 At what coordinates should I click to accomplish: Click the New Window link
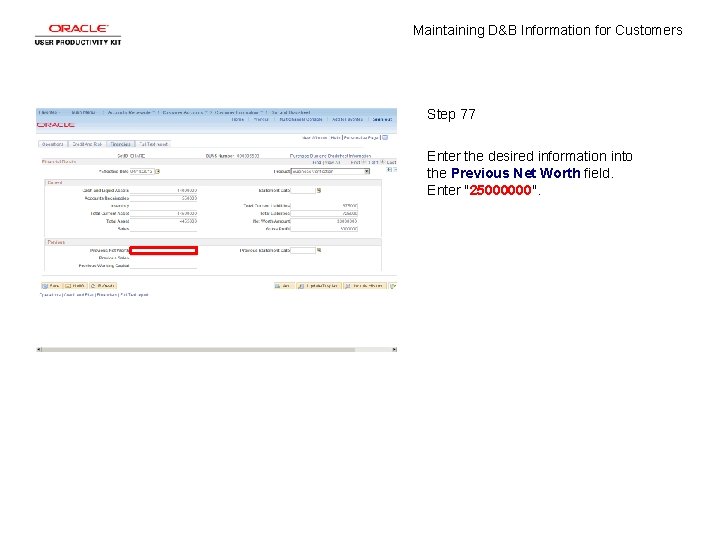[315, 138]
